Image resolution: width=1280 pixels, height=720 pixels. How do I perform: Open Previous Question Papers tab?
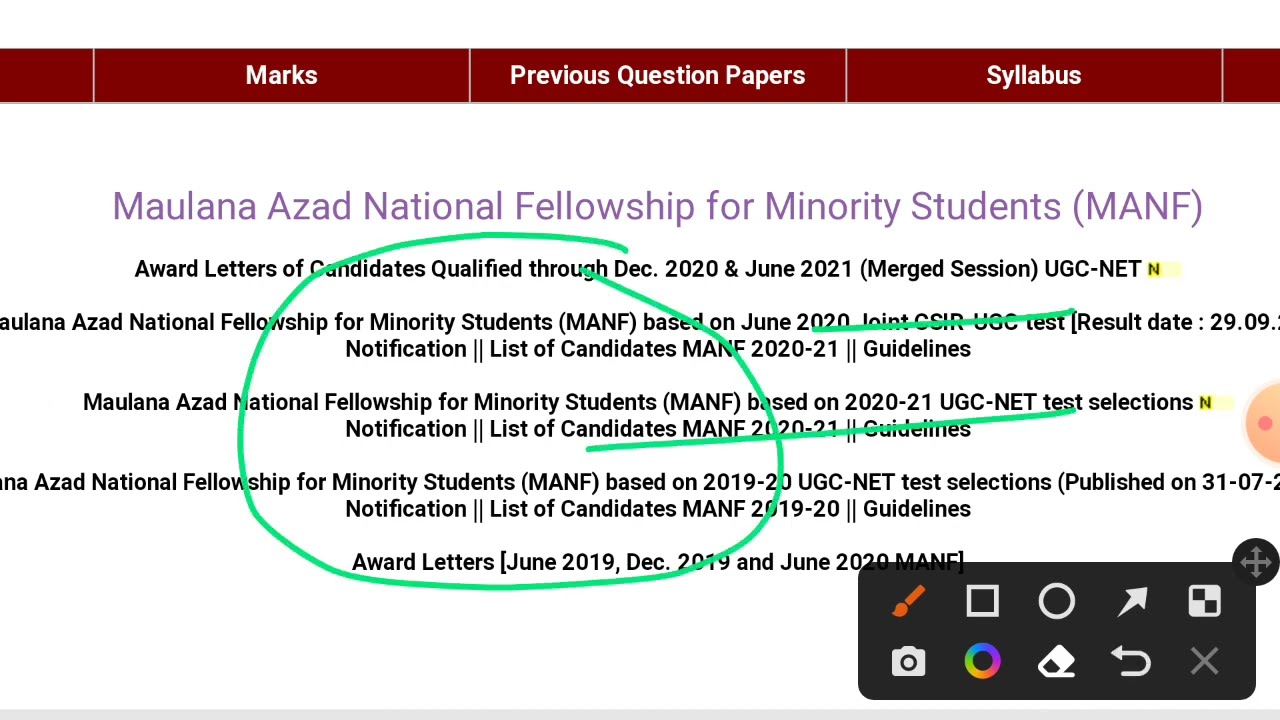click(x=657, y=76)
